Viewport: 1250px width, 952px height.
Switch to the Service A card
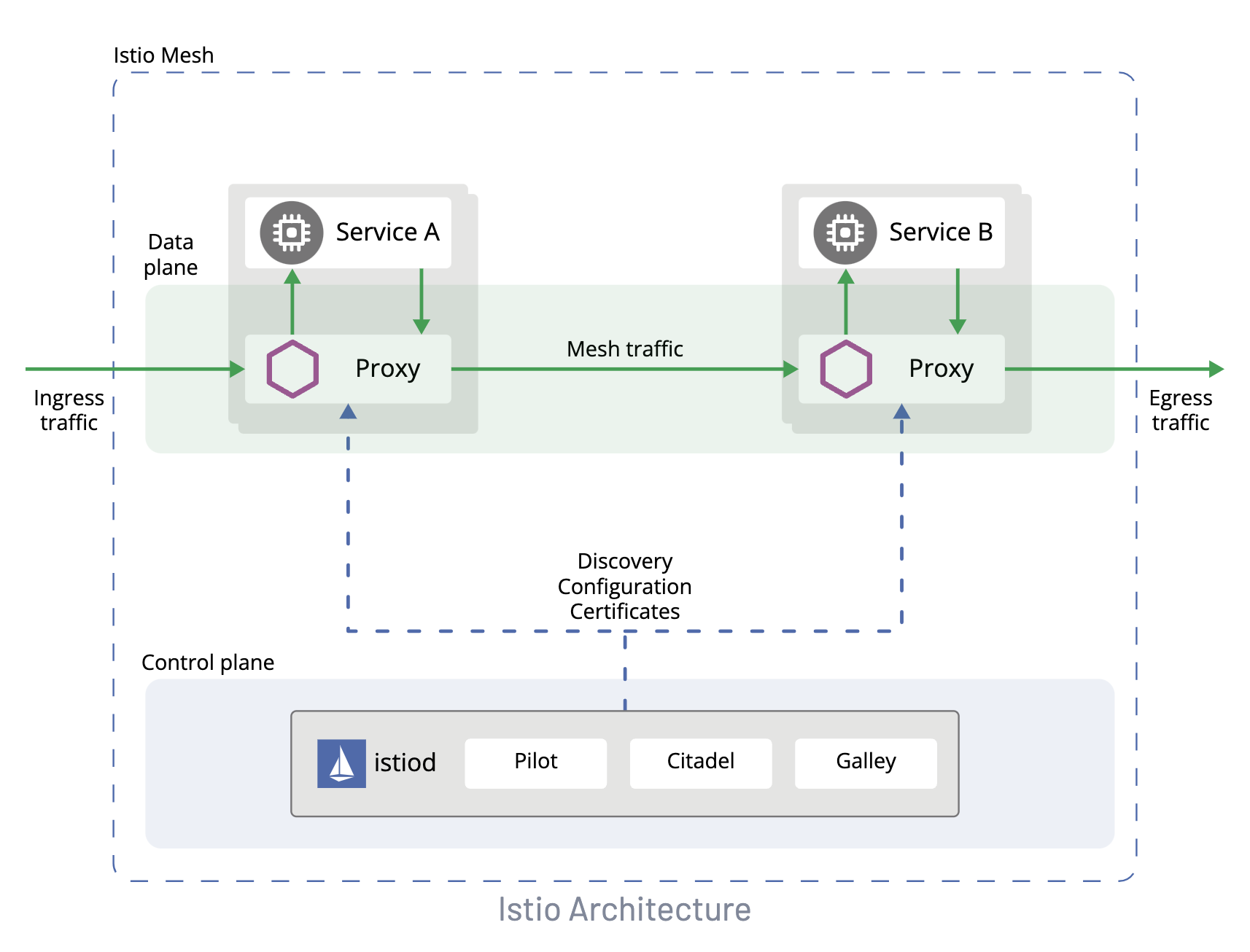[x=348, y=232]
